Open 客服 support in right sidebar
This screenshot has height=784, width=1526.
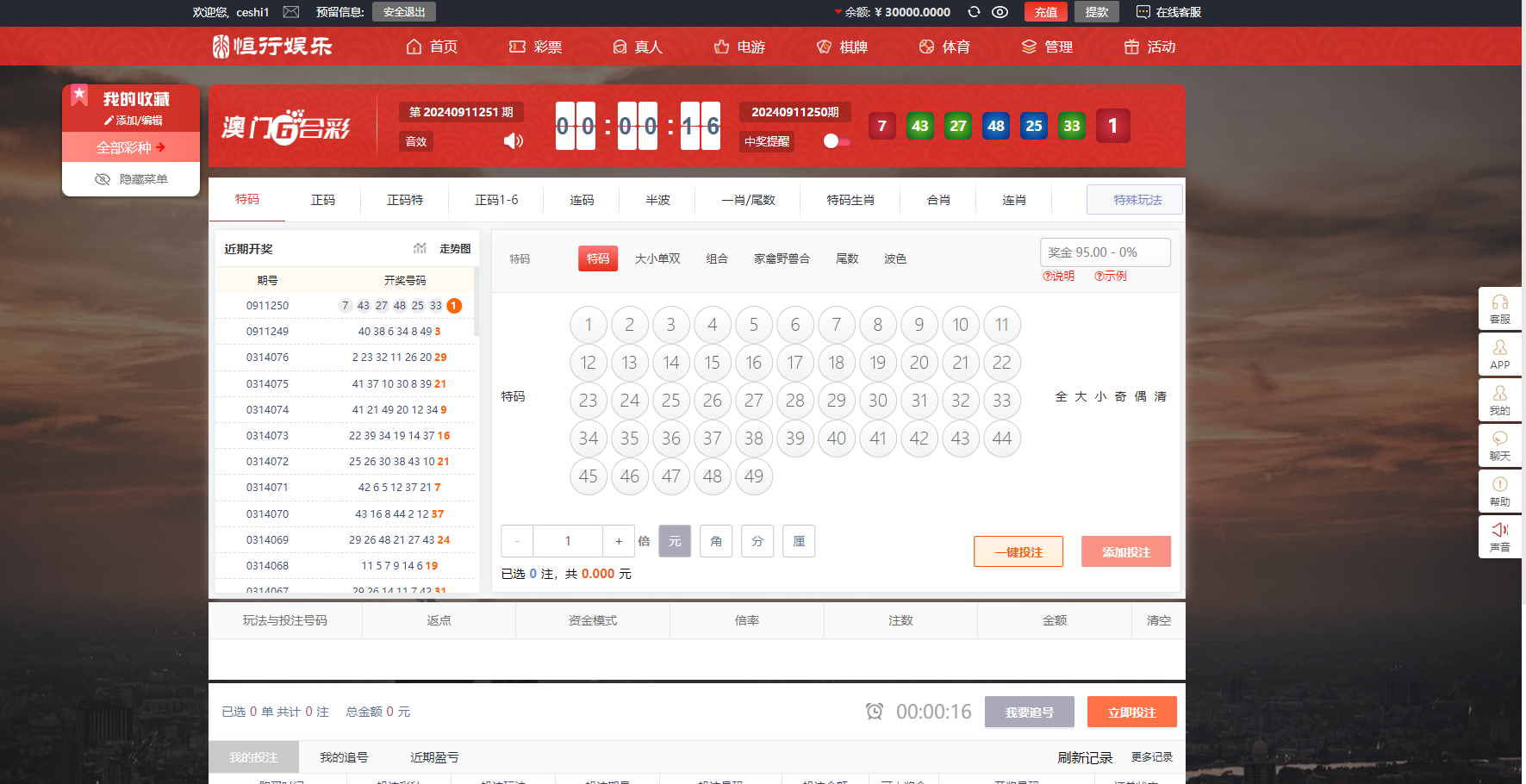tap(1499, 308)
